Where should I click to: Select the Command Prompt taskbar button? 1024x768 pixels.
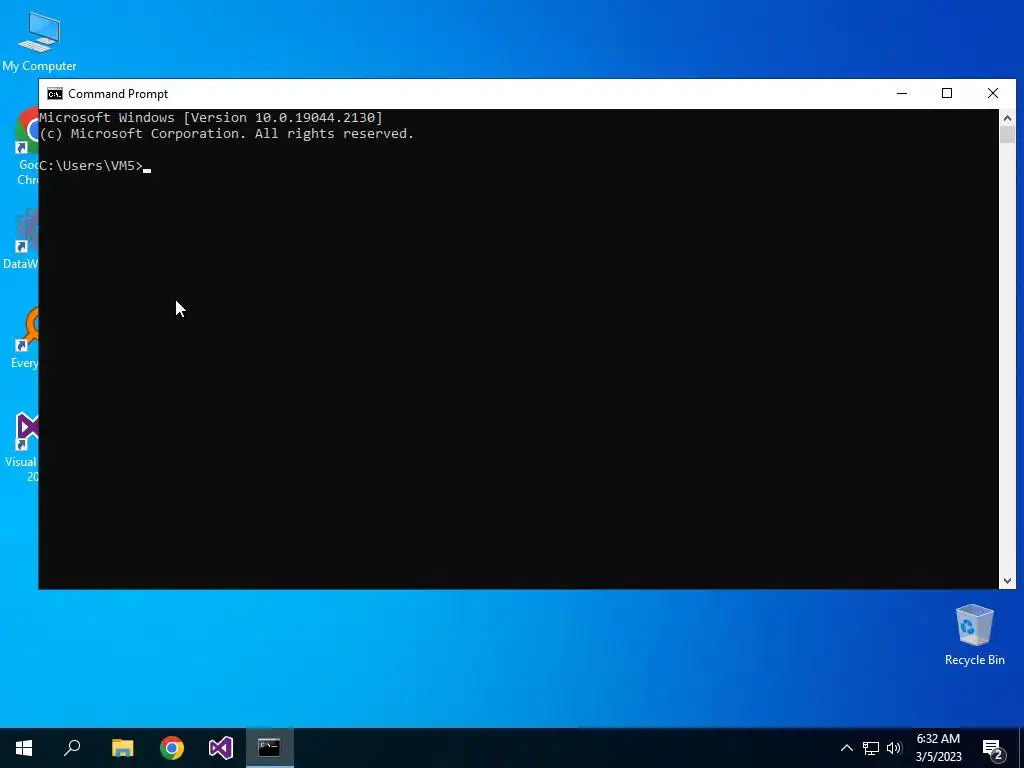point(270,748)
